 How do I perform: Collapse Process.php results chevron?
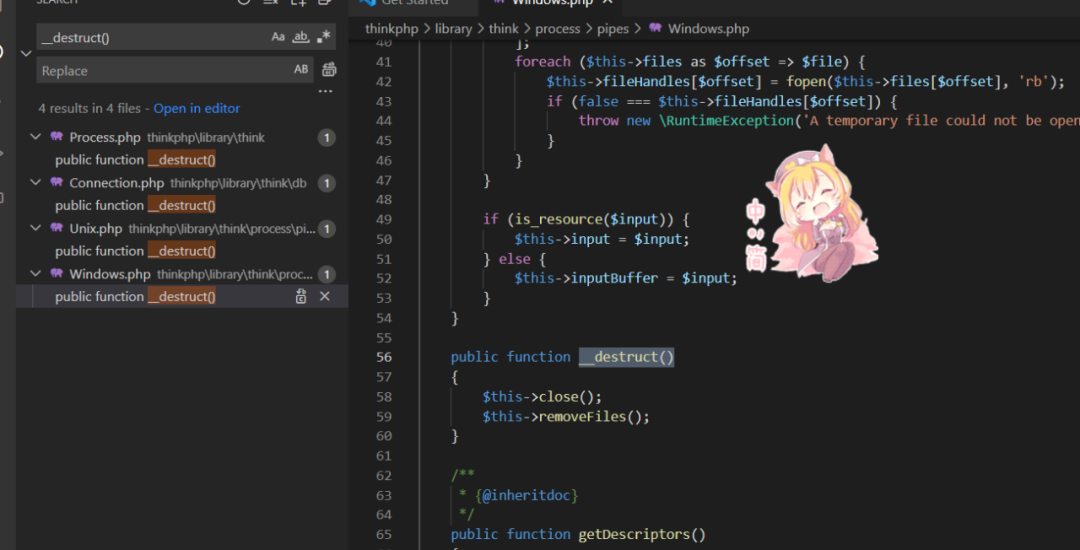36,137
